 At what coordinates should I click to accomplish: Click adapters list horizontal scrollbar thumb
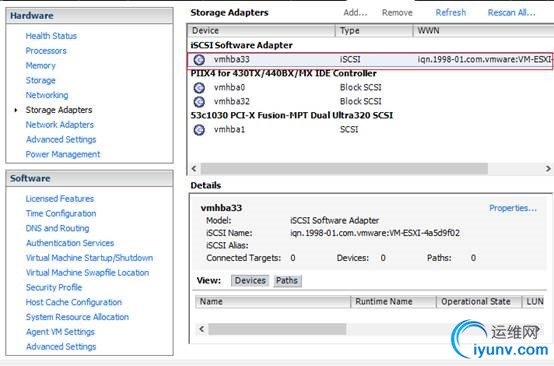[x=344, y=169]
